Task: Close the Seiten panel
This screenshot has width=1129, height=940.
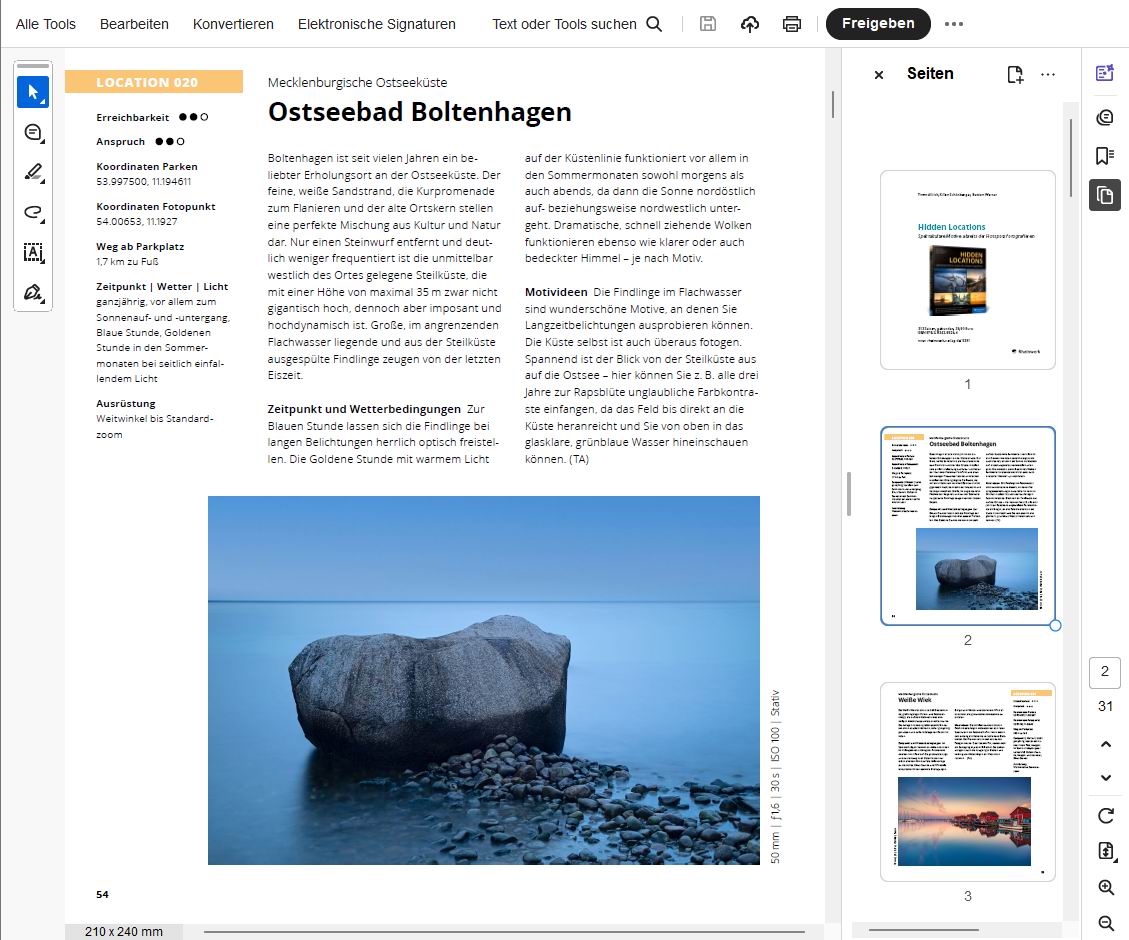Action: [879, 75]
